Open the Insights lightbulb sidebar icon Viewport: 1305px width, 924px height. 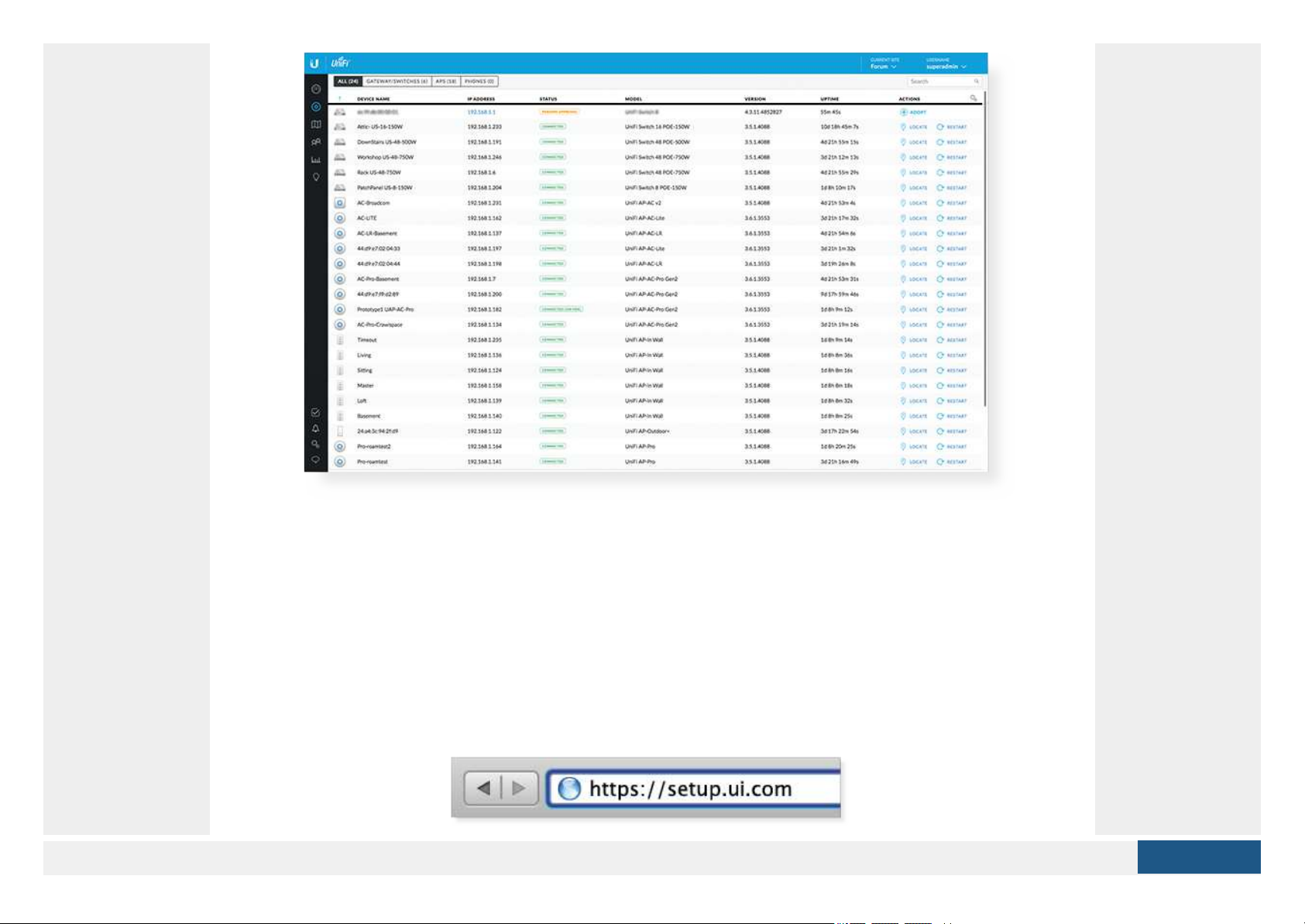click(x=316, y=177)
